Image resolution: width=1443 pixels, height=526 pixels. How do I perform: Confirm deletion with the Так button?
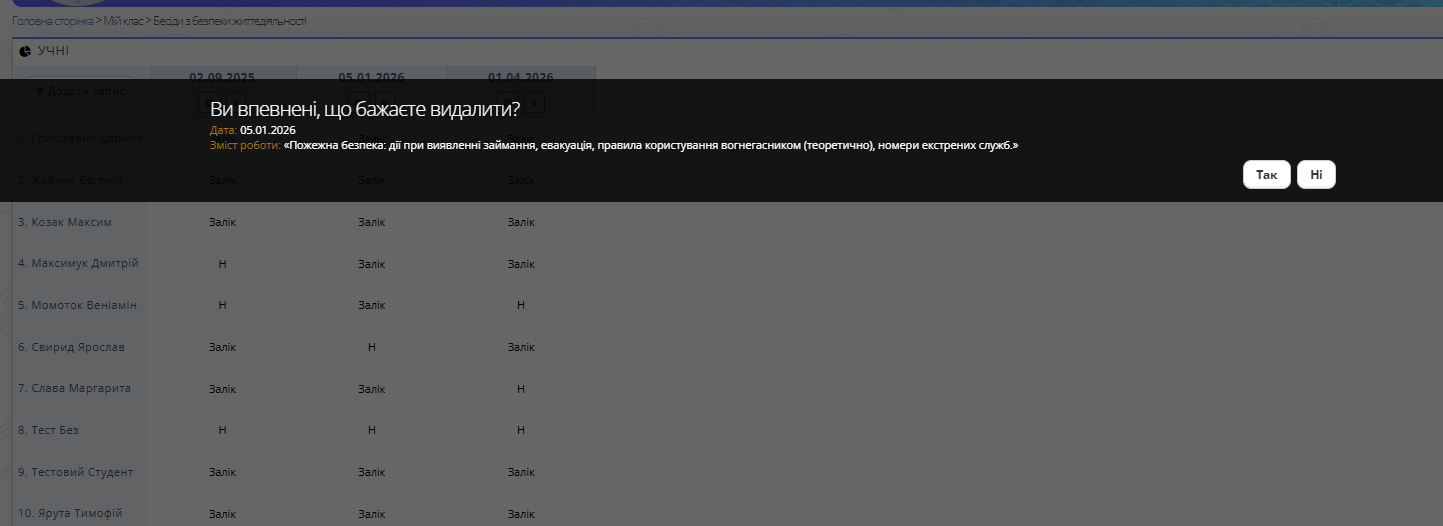tap(1266, 175)
